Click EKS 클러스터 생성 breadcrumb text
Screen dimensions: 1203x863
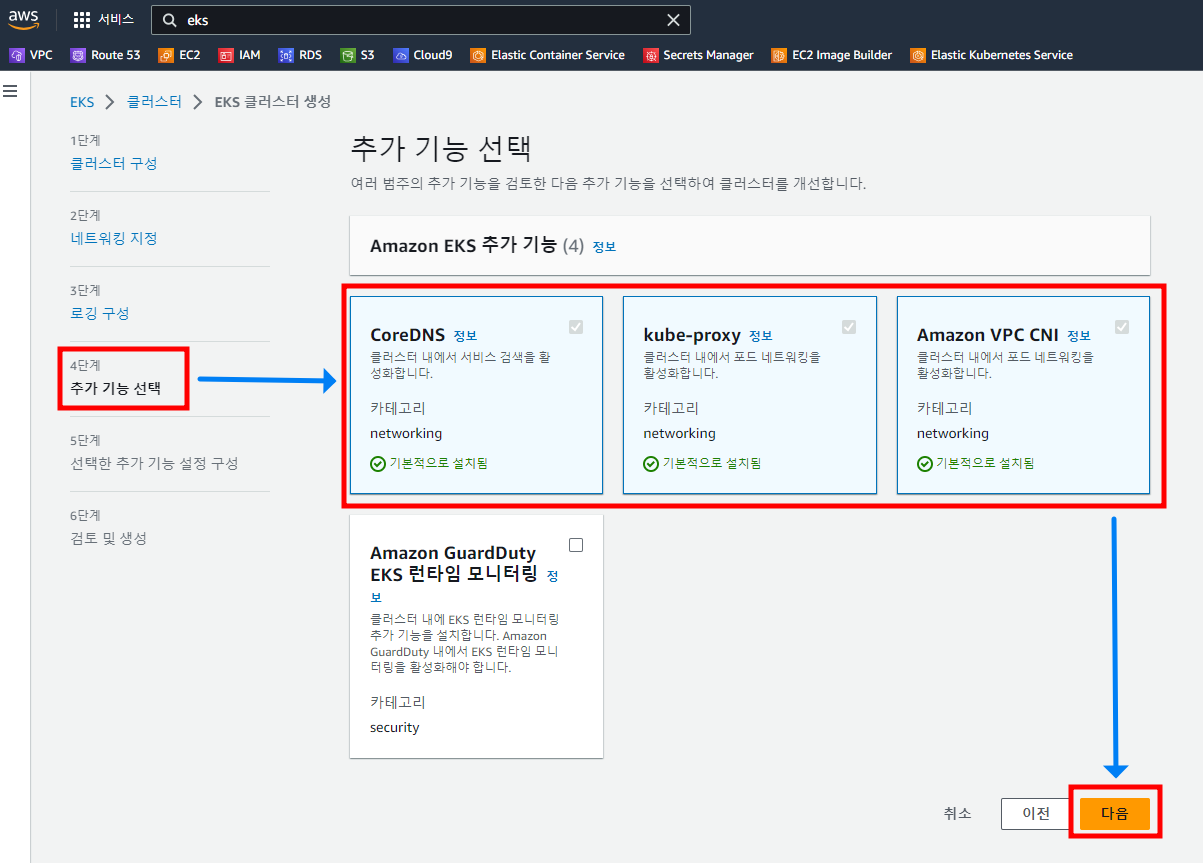(x=272, y=102)
